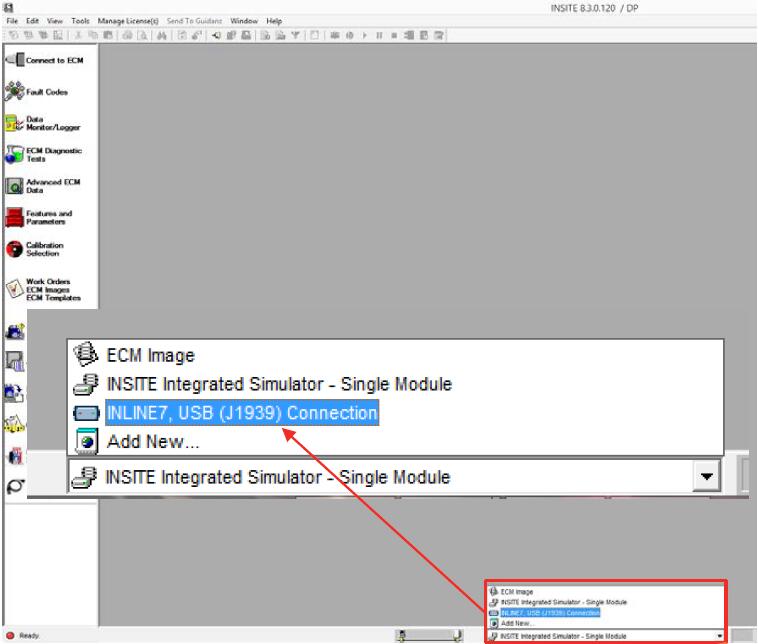The image size is (758, 644).
Task: Click the Stop toolbar button
Action: [394, 35]
